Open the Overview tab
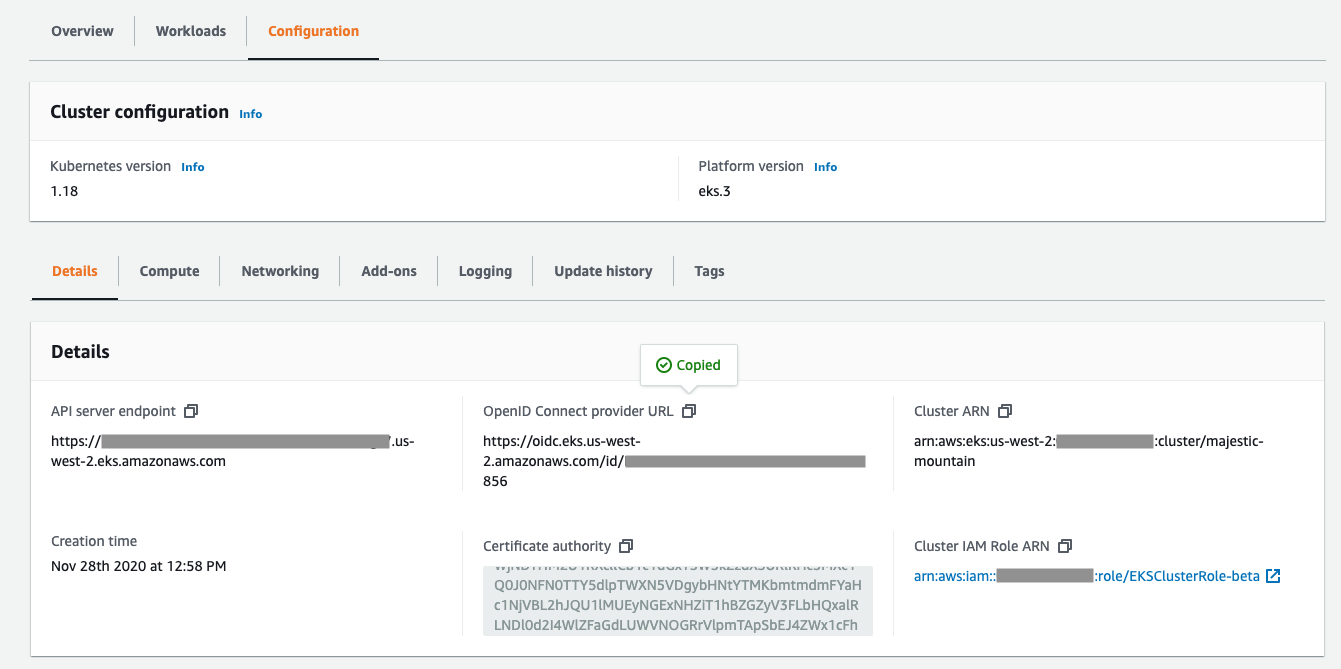Viewport: 1341px width, 669px height. 82,30
